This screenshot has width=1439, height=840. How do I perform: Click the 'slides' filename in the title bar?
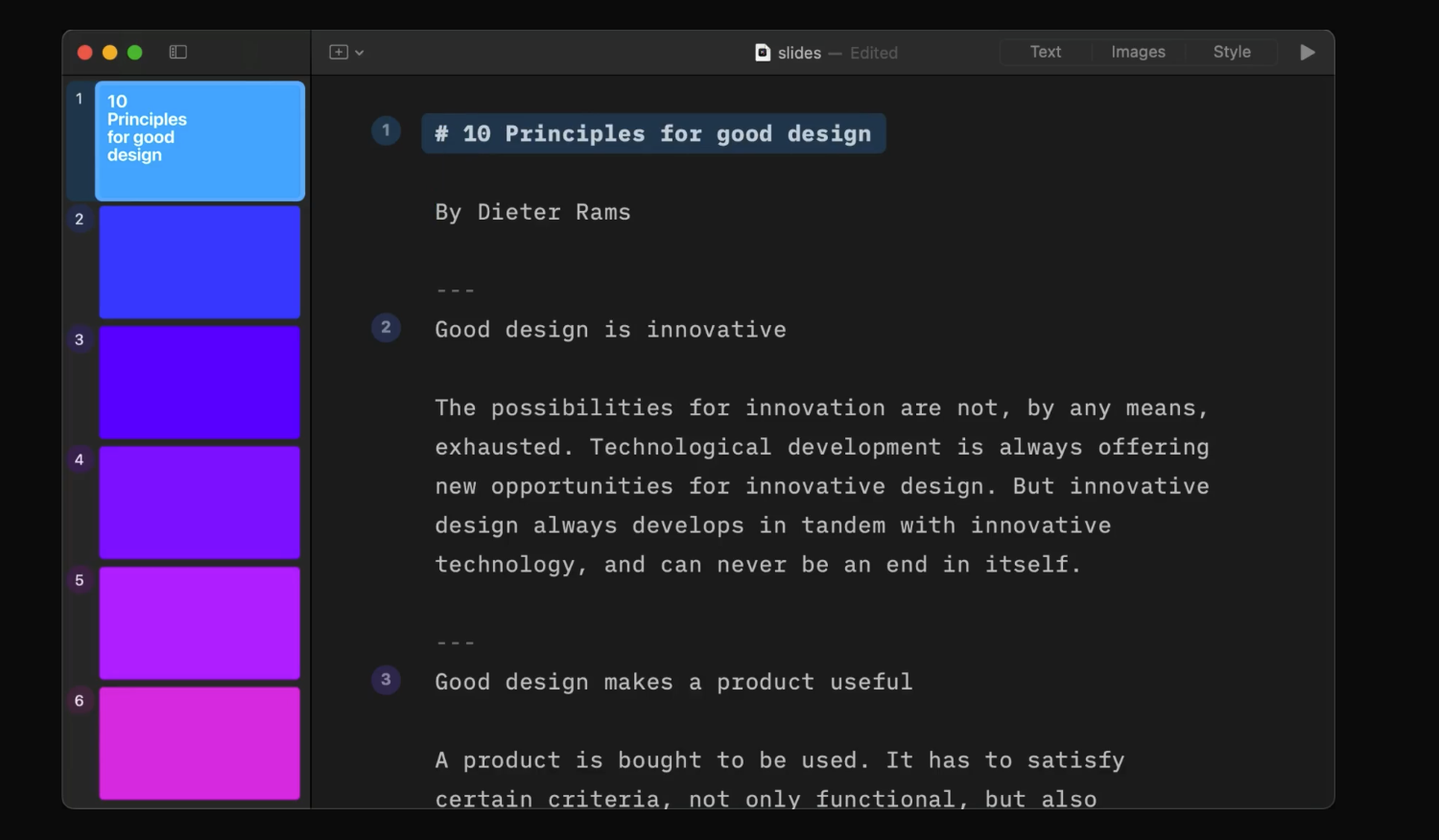point(798,53)
